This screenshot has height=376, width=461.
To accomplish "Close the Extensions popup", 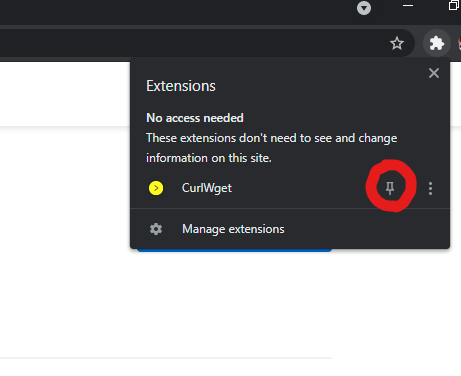I will click(434, 73).
